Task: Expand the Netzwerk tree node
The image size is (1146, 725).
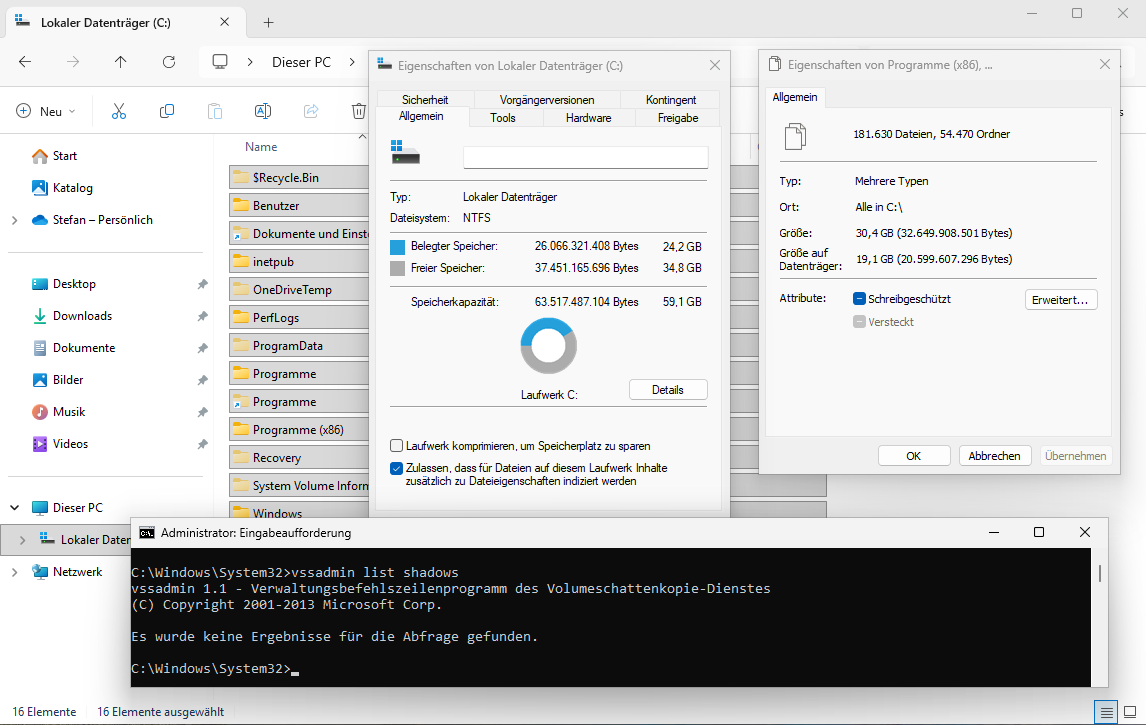Action: click(14, 572)
